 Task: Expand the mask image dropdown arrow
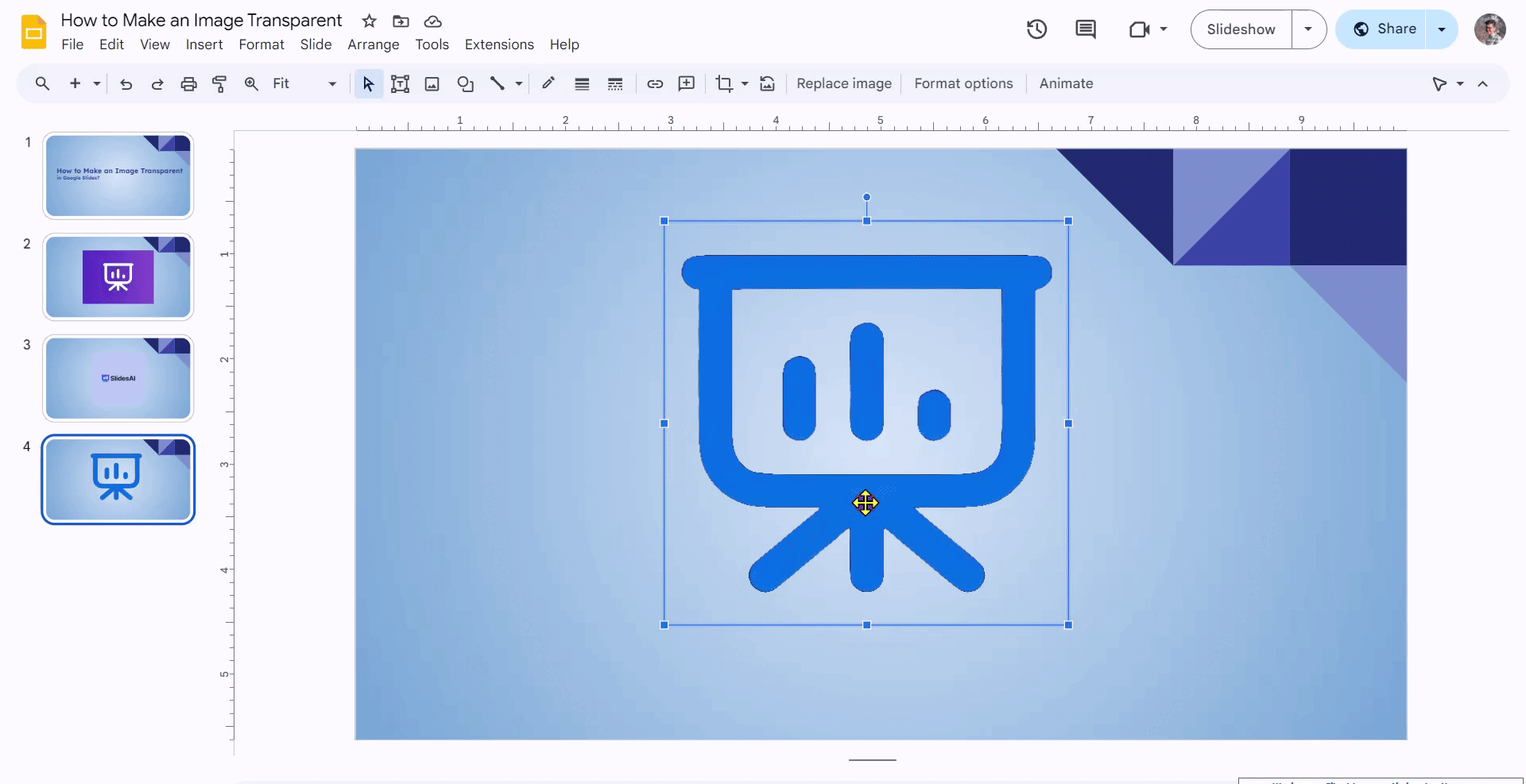(x=744, y=83)
